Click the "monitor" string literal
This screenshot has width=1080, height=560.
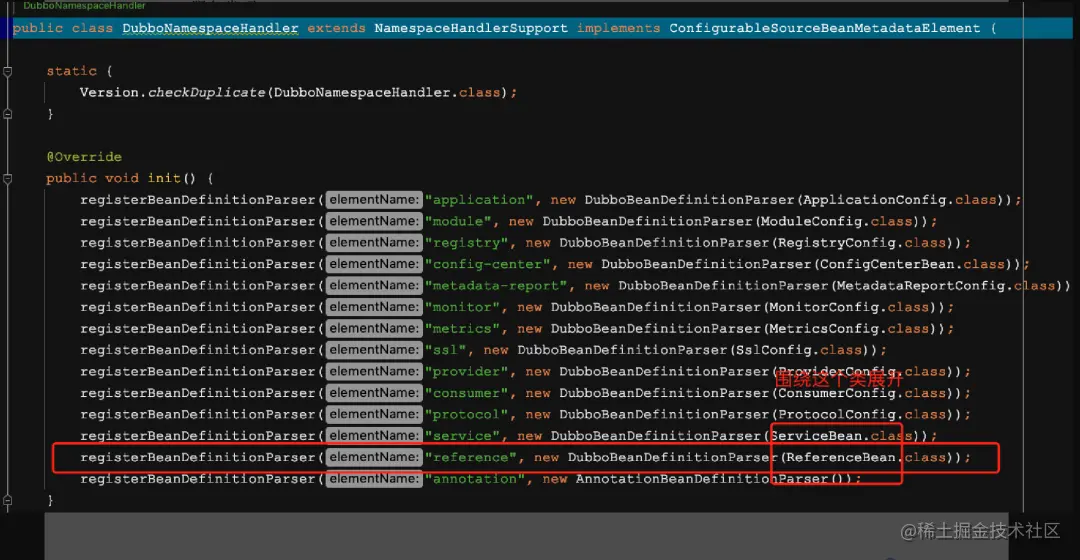461,307
